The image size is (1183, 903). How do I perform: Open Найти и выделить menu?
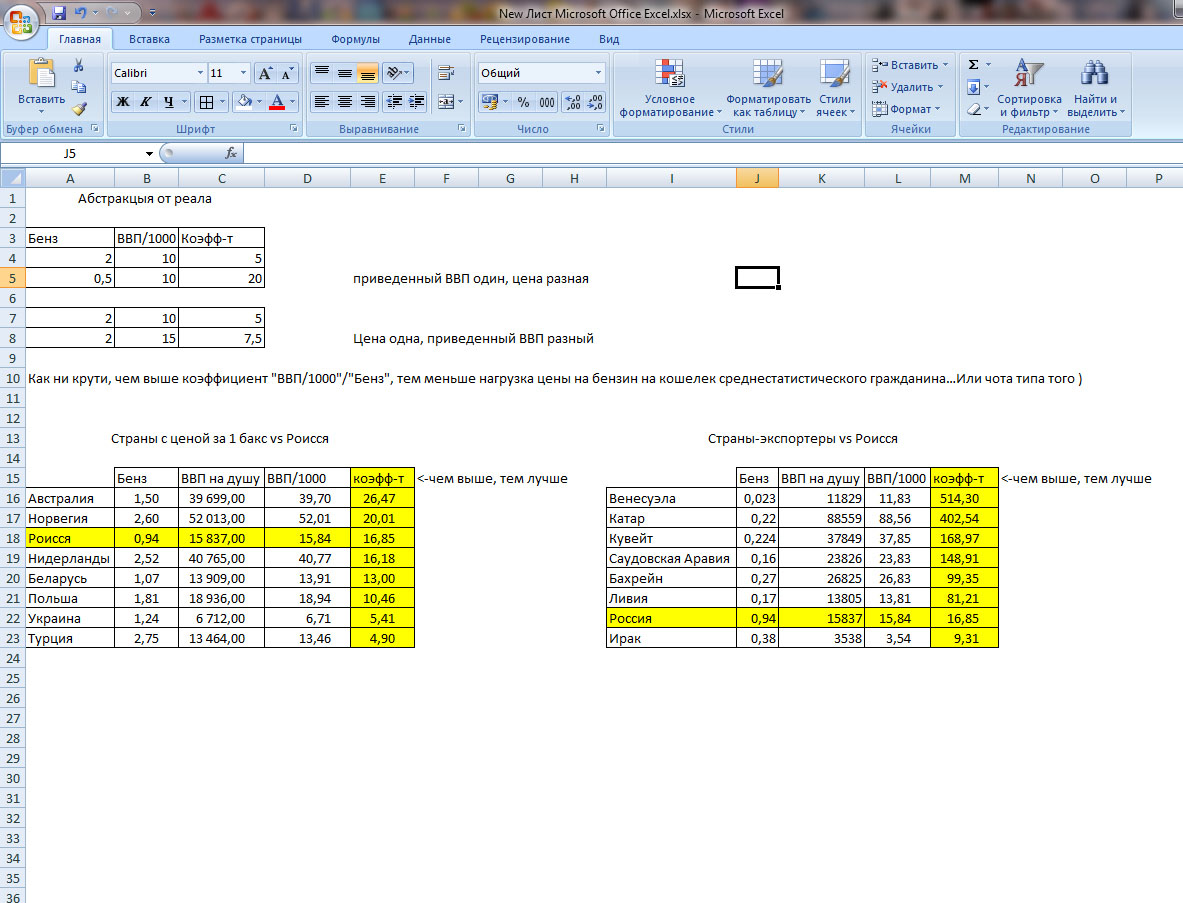coord(1095,88)
